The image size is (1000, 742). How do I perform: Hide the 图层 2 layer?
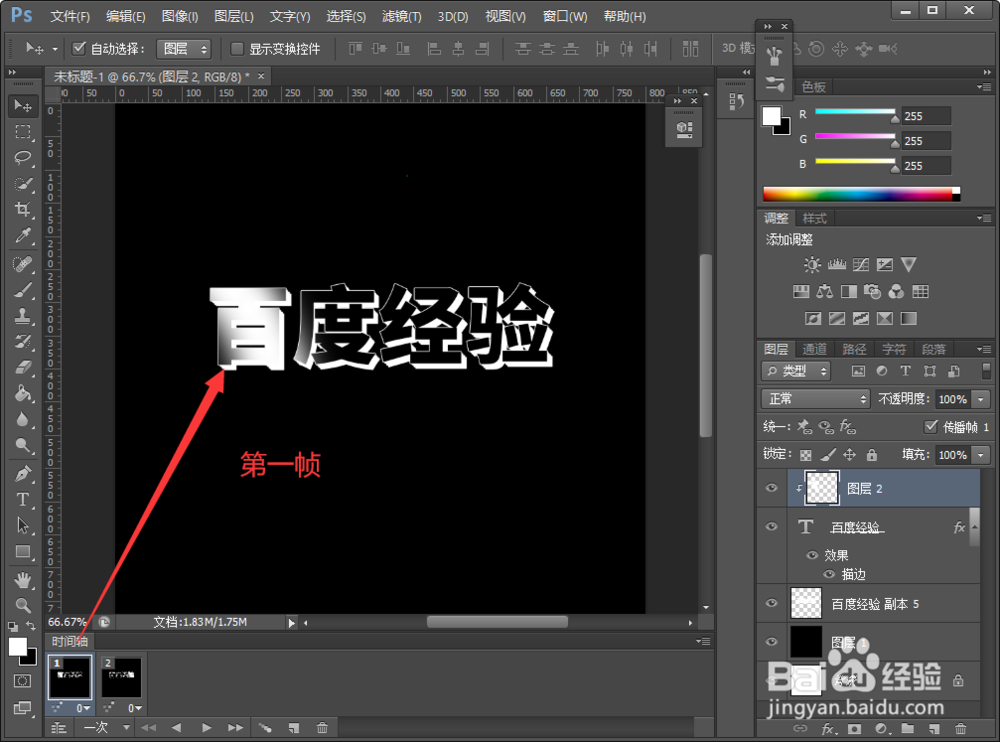pyautogui.click(x=772, y=489)
